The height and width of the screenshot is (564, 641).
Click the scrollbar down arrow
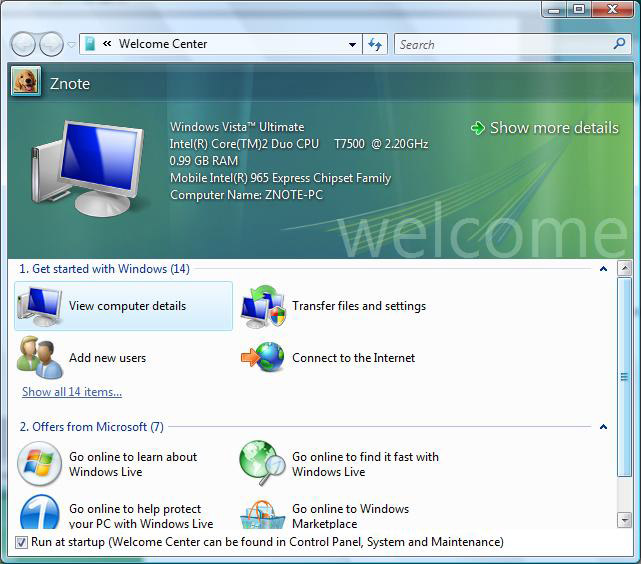click(625, 520)
